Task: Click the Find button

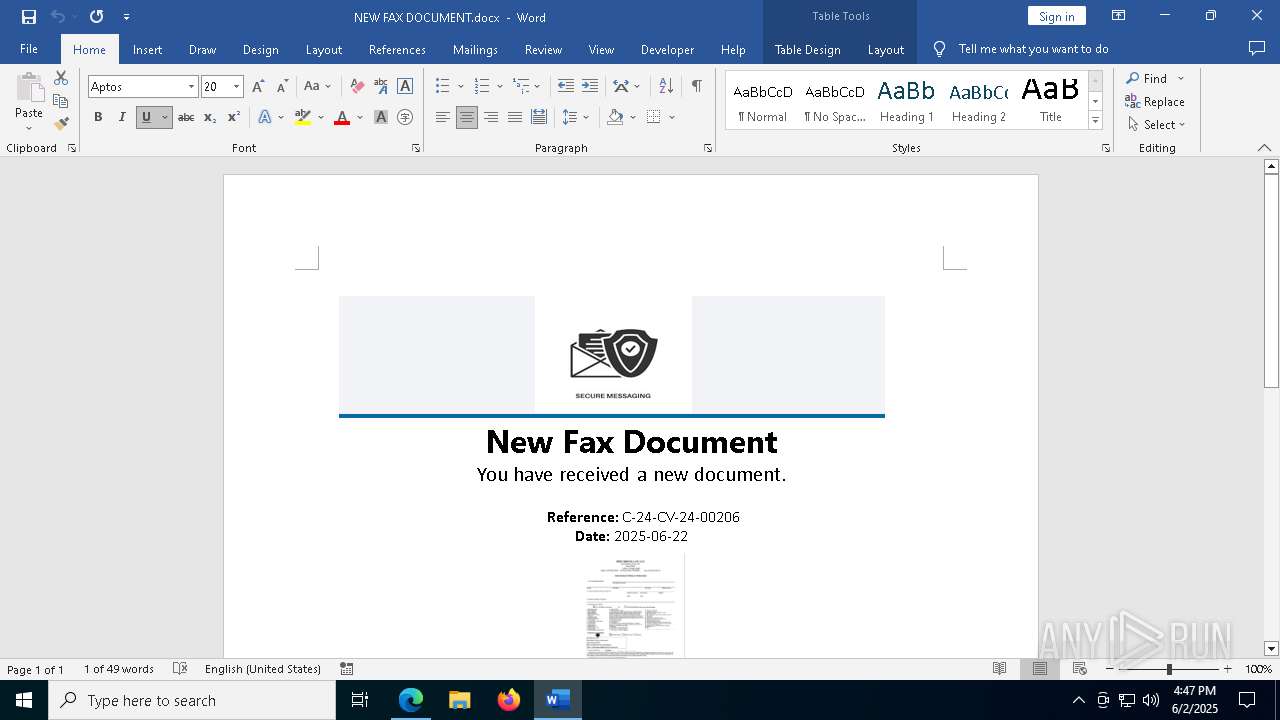Action: [1147, 78]
